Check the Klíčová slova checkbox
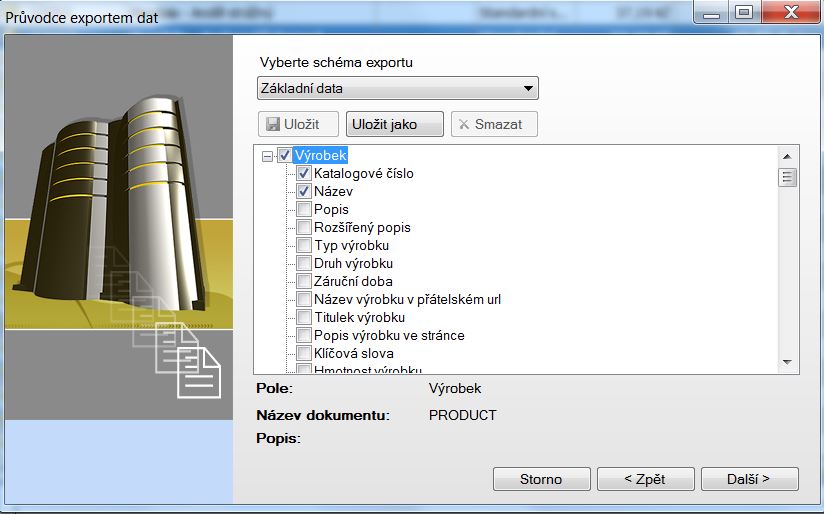 tap(304, 354)
